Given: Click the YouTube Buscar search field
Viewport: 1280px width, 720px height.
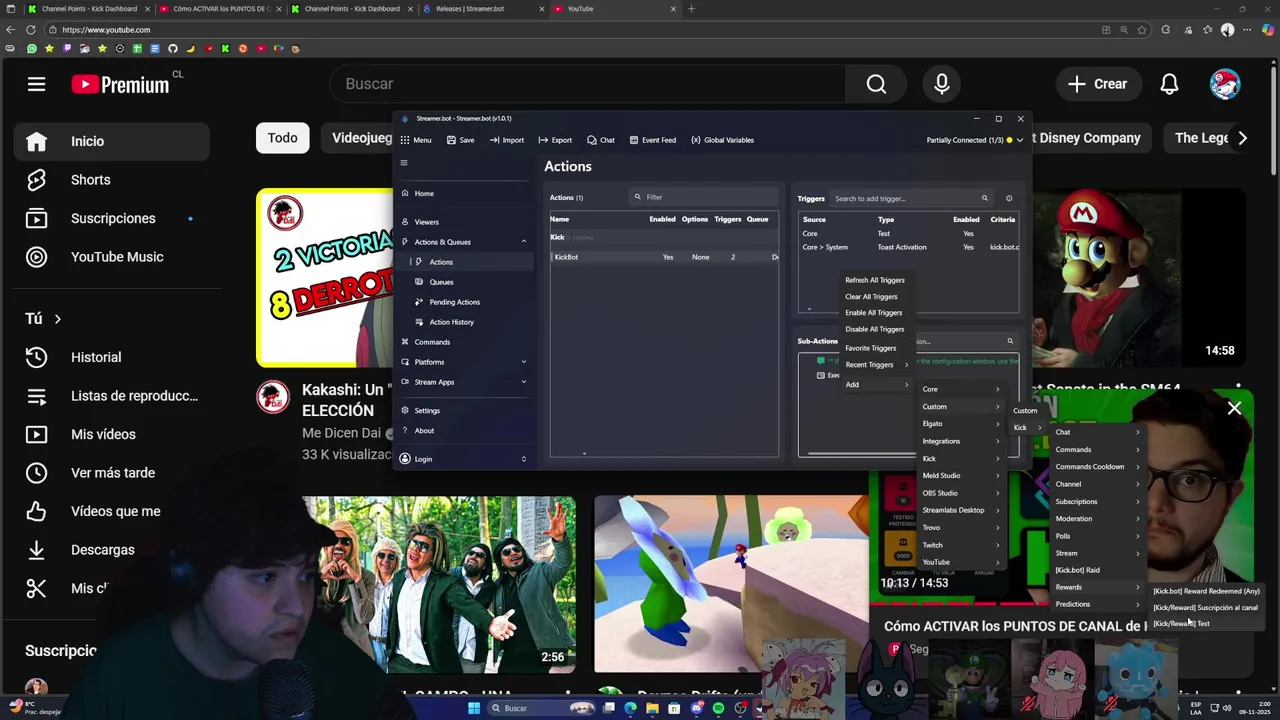Looking at the screenshot, I should (x=588, y=84).
